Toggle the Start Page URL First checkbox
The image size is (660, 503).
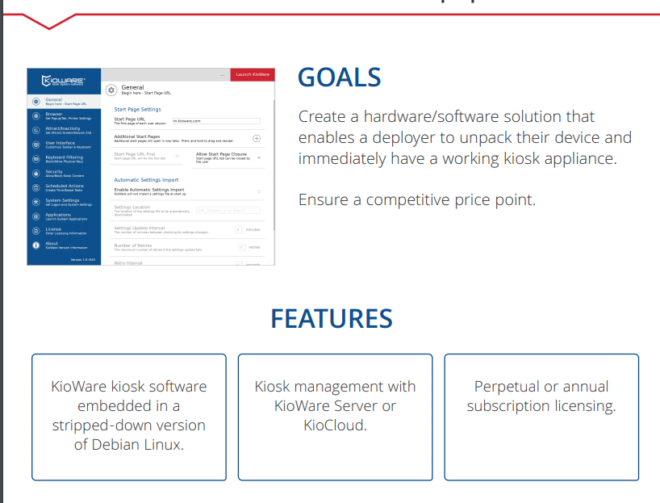[x=177, y=156]
